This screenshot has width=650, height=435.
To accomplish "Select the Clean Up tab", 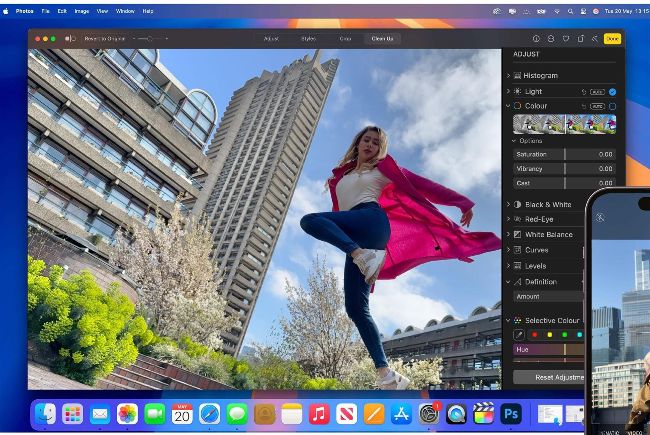I will (x=382, y=39).
